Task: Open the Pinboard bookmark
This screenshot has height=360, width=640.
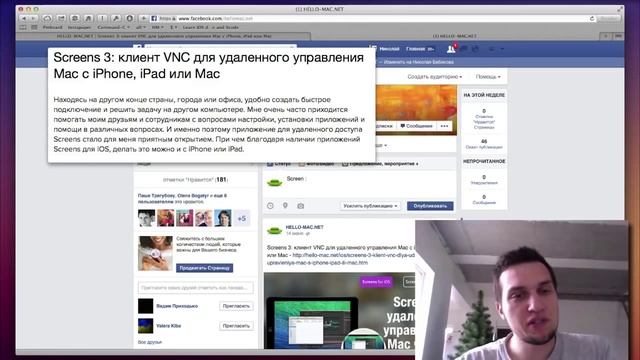Action: 53,27
